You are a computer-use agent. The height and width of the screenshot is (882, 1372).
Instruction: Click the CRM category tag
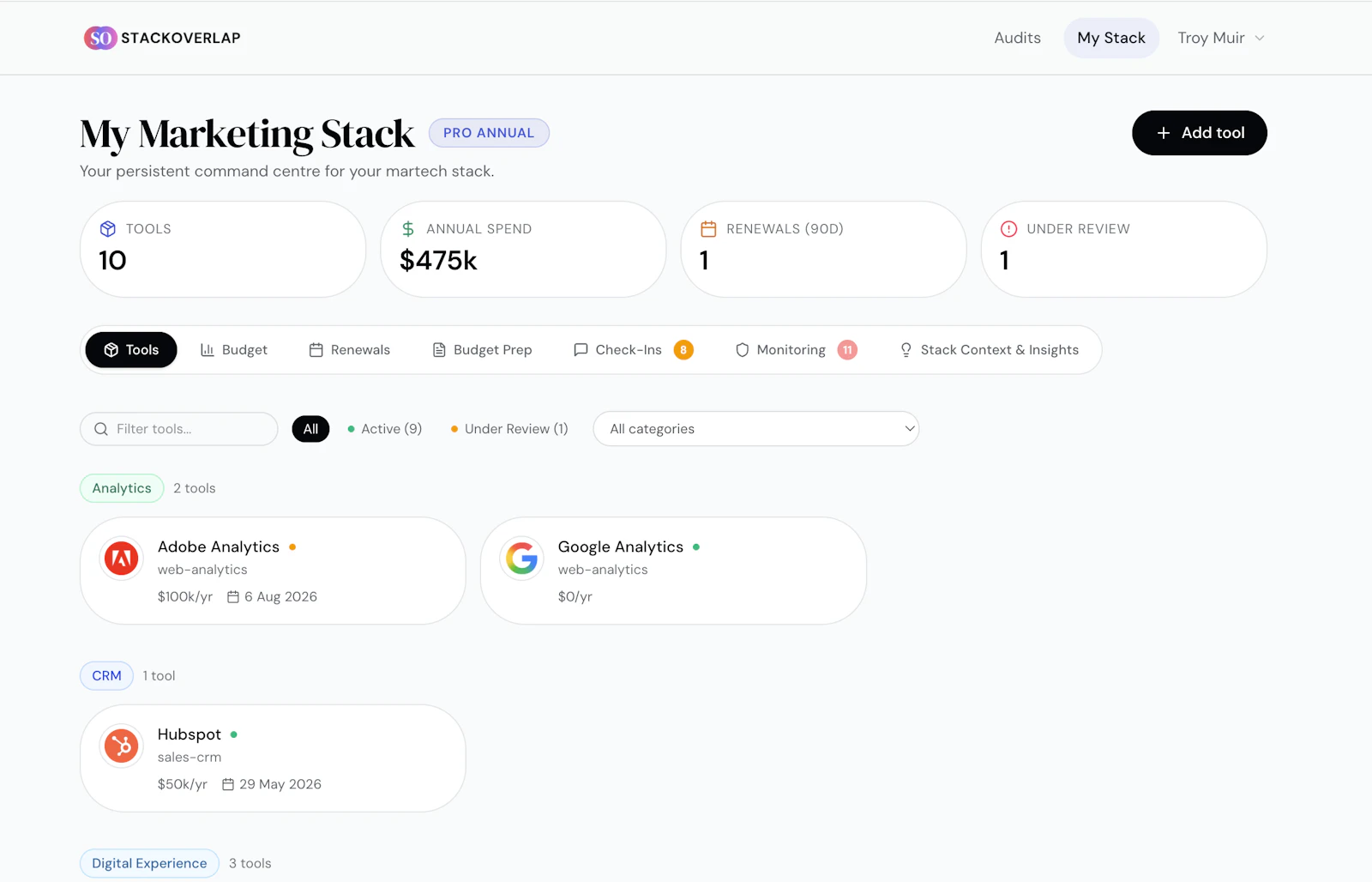(x=107, y=676)
